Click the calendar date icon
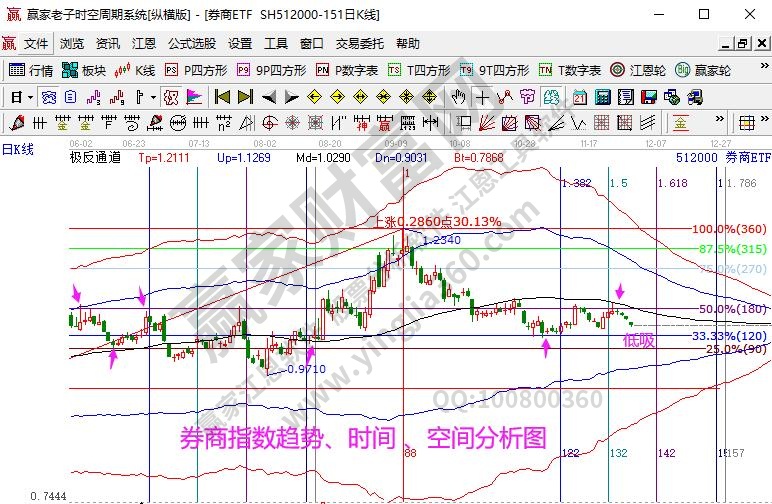772x504 pixels. click(x=580, y=97)
